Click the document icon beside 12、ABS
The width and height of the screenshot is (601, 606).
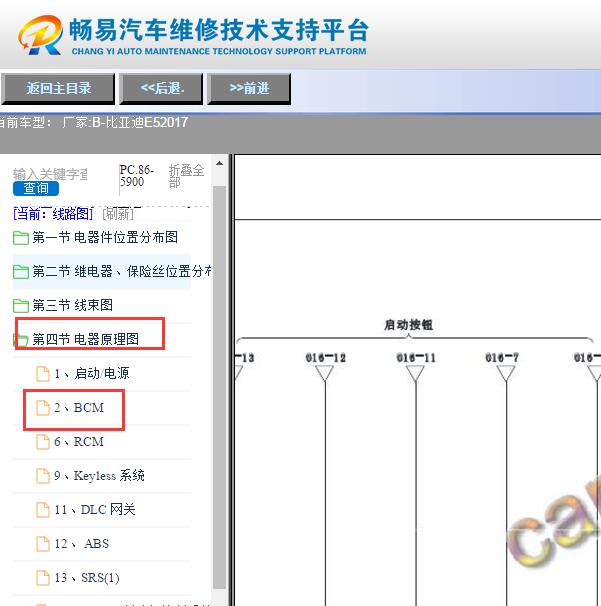(x=43, y=544)
